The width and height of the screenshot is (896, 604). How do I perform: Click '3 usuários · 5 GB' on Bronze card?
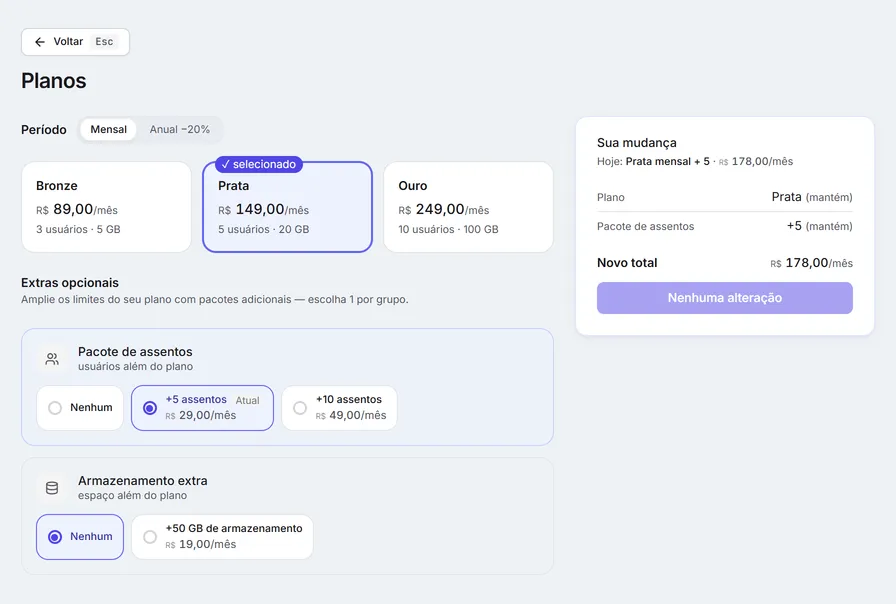[x=78, y=230]
